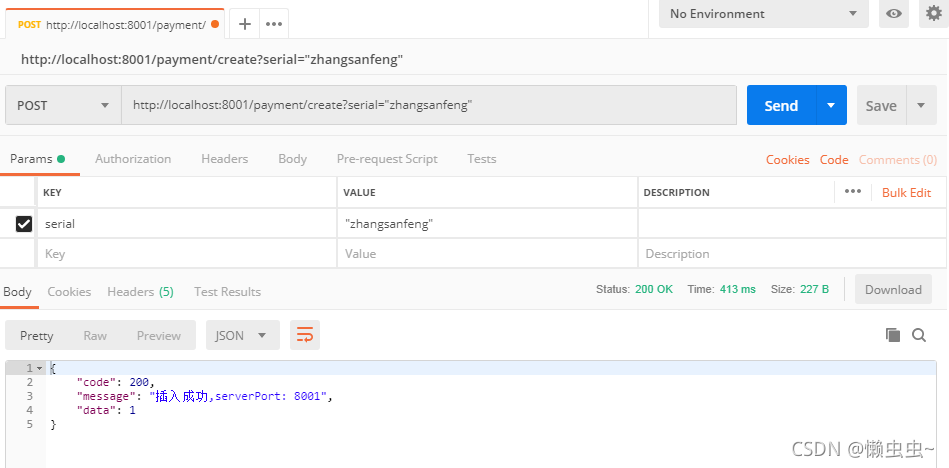Screen dimensions: 949x468
Task: Expand the Send button dropdown arrow
Action: [831, 105]
